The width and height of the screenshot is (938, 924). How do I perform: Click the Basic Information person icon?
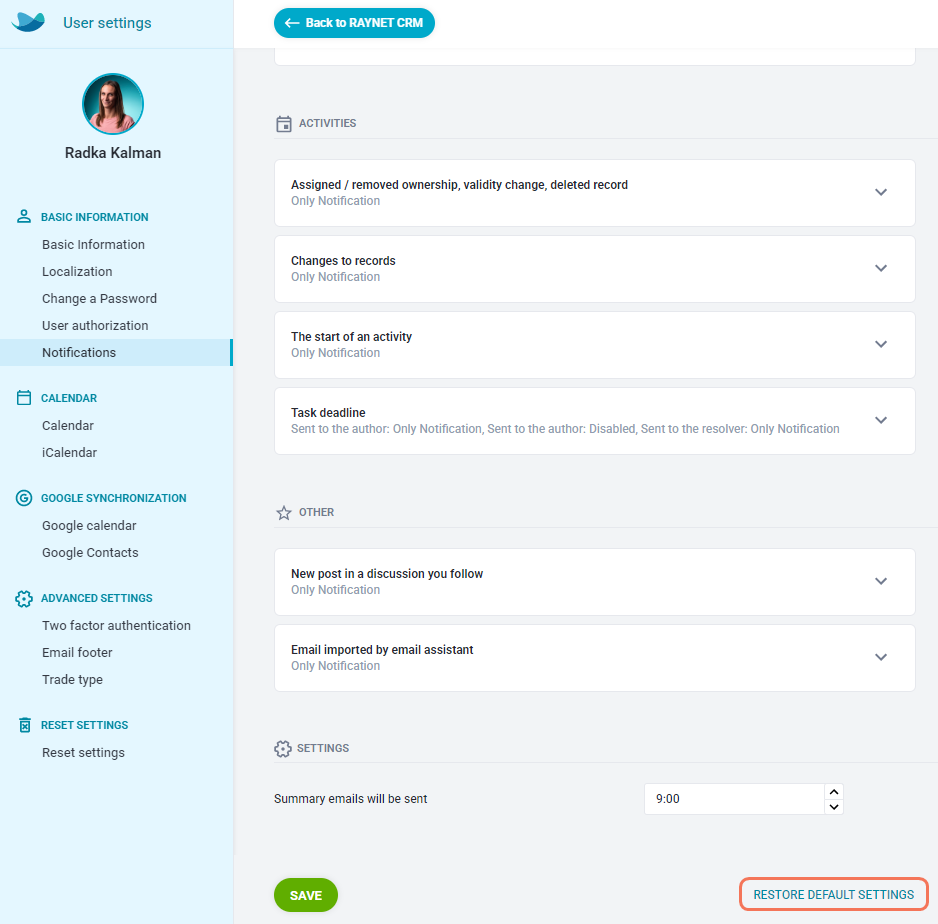[x=24, y=216]
